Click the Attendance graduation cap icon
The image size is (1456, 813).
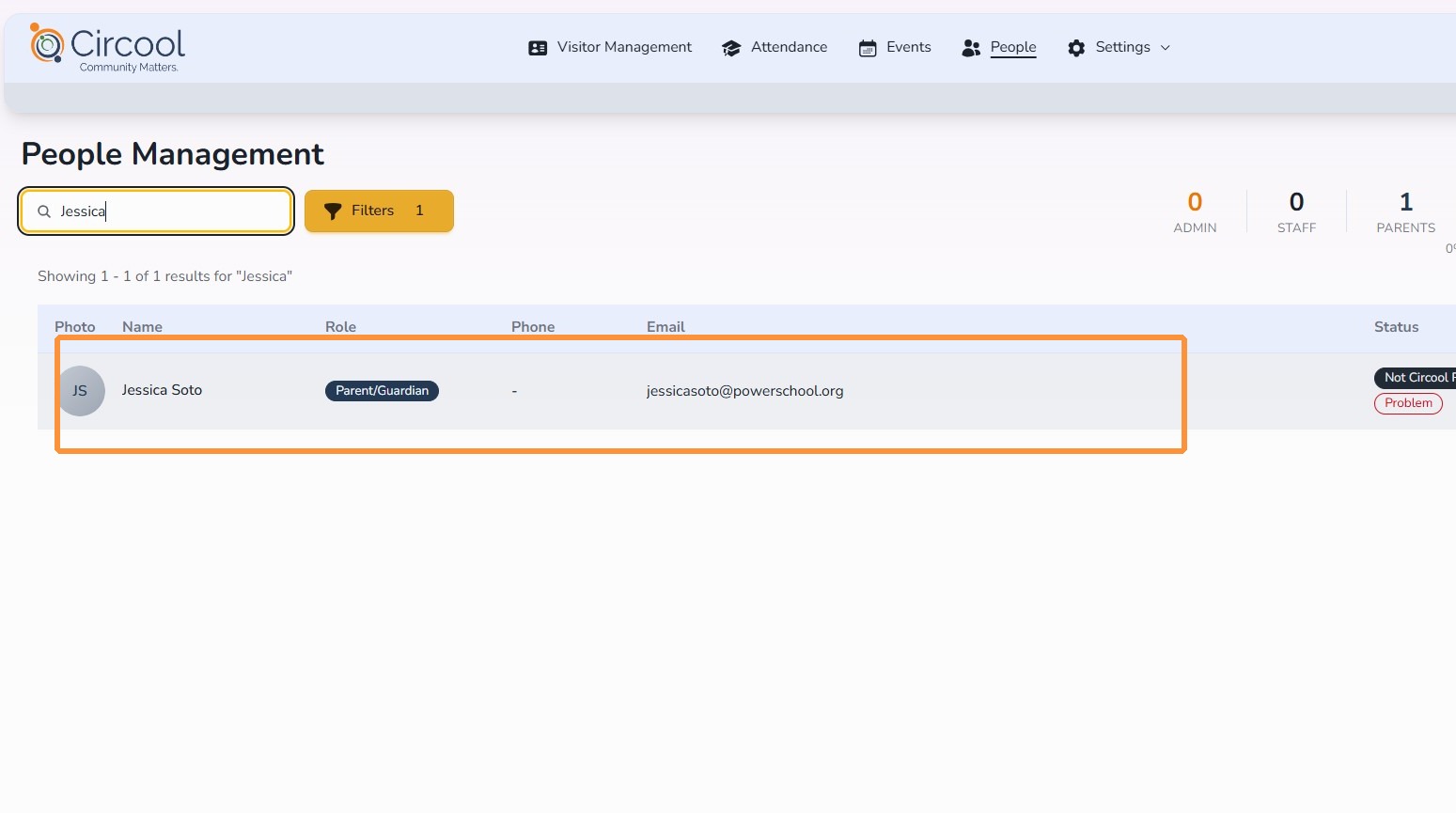(731, 48)
